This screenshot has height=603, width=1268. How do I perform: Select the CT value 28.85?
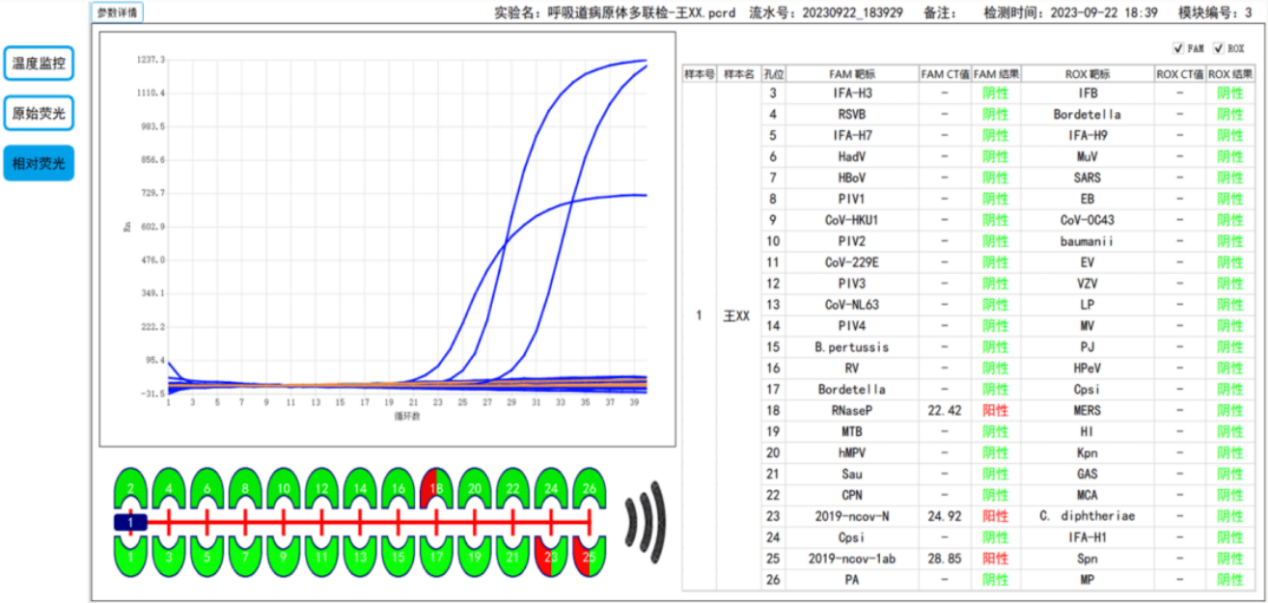click(x=944, y=558)
